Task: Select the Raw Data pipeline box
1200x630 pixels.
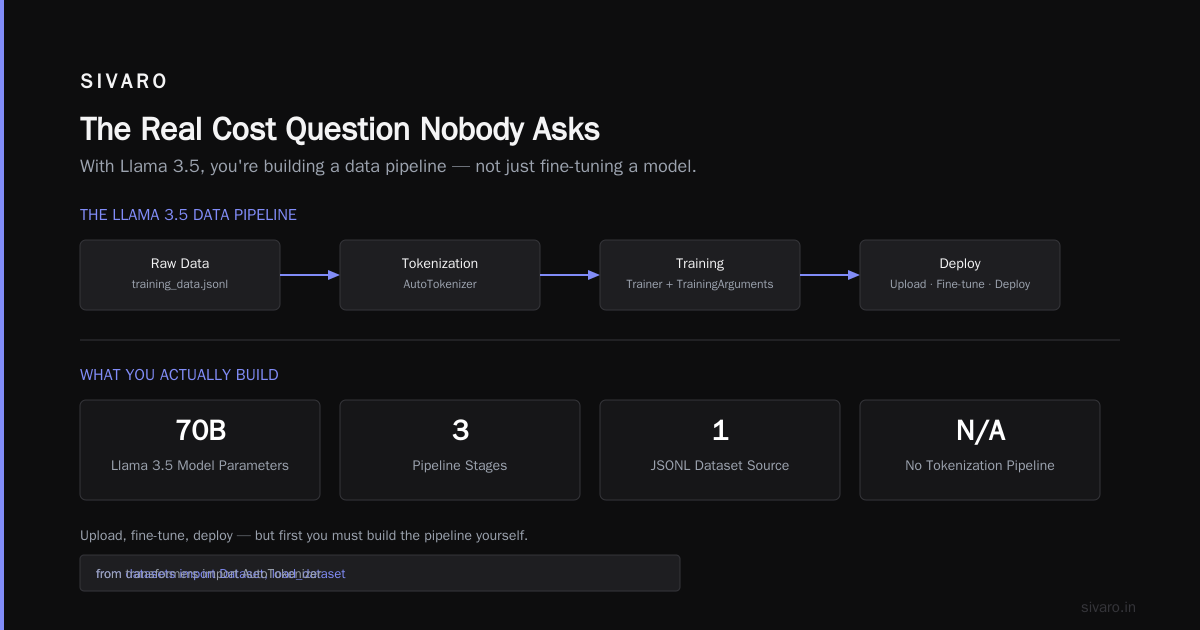Action: [180, 275]
